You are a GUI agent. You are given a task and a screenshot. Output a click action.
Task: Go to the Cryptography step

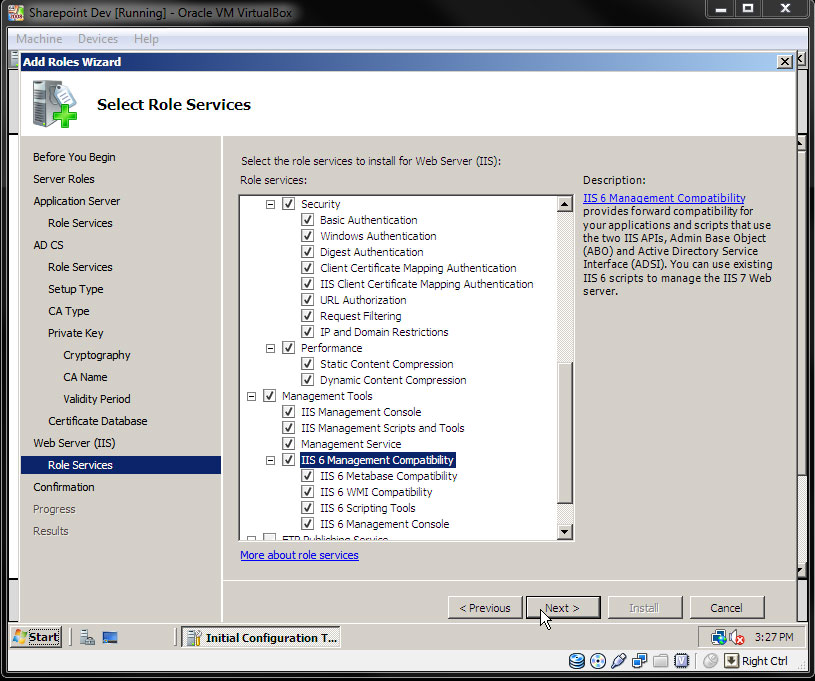click(97, 355)
